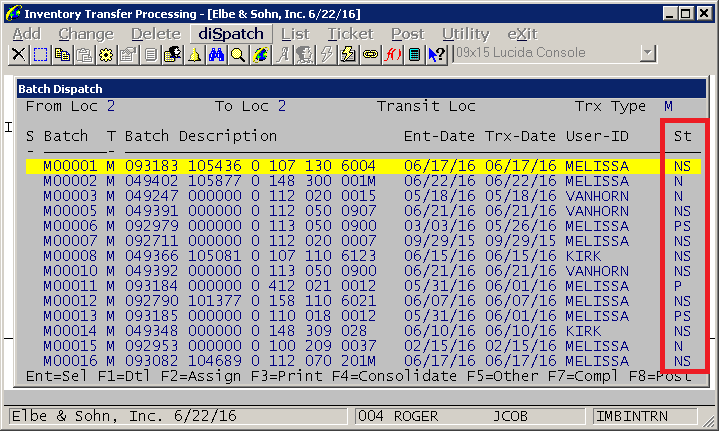
Task: Click the X cancel icon in toolbar
Action: (x=18, y=54)
